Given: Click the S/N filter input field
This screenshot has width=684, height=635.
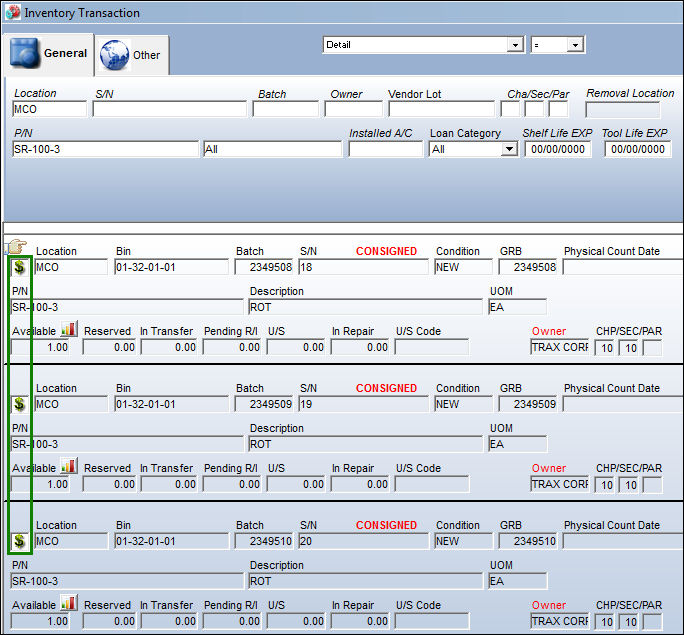Looking at the screenshot, I should pos(169,109).
